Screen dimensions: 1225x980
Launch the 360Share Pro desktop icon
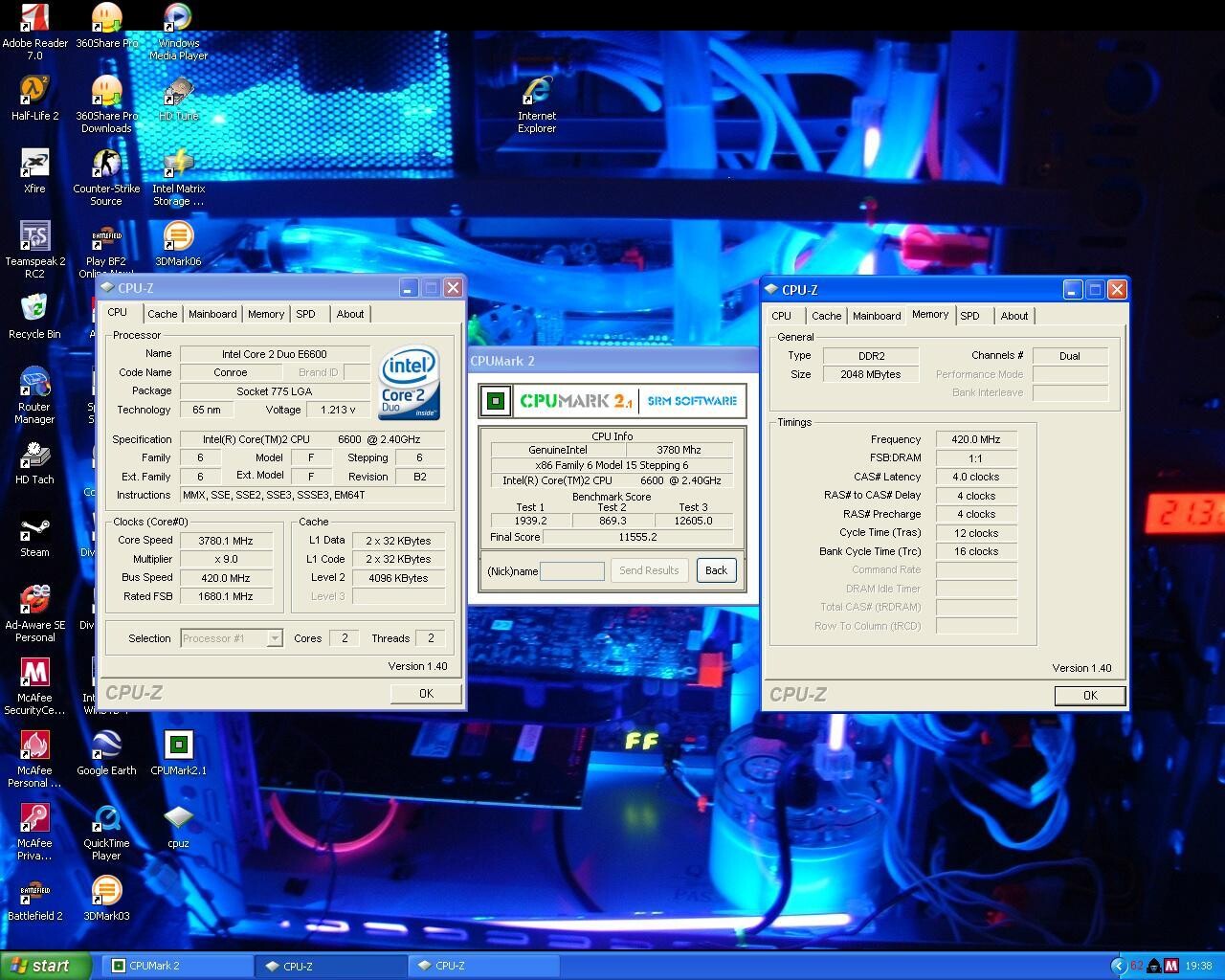(x=106, y=26)
